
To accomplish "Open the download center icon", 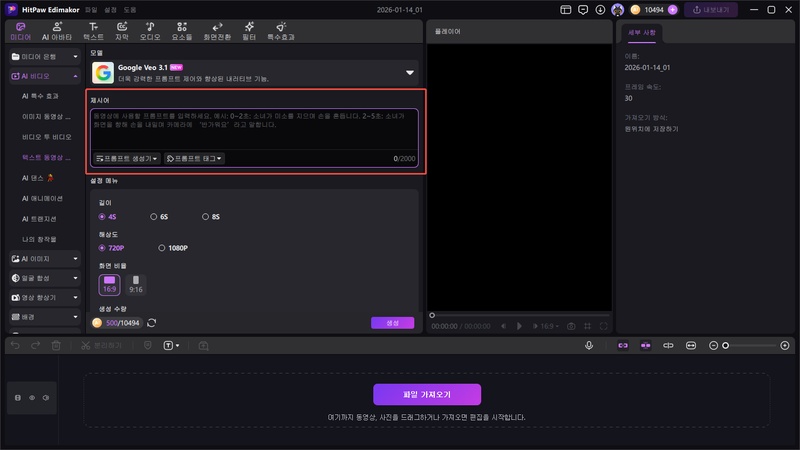I will pyautogui.click(x=600, y=10).
